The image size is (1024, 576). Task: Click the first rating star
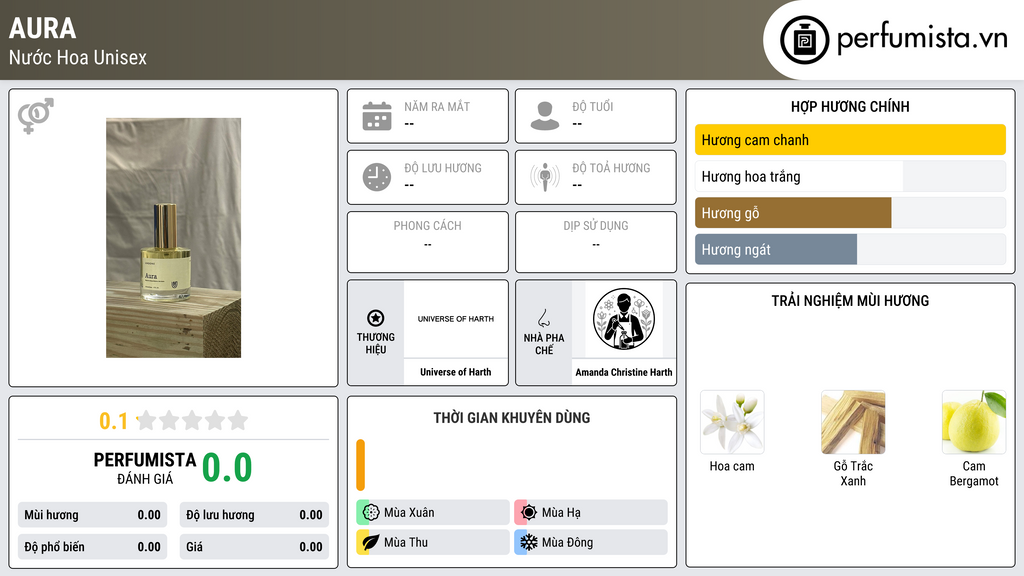coord(147,420)
